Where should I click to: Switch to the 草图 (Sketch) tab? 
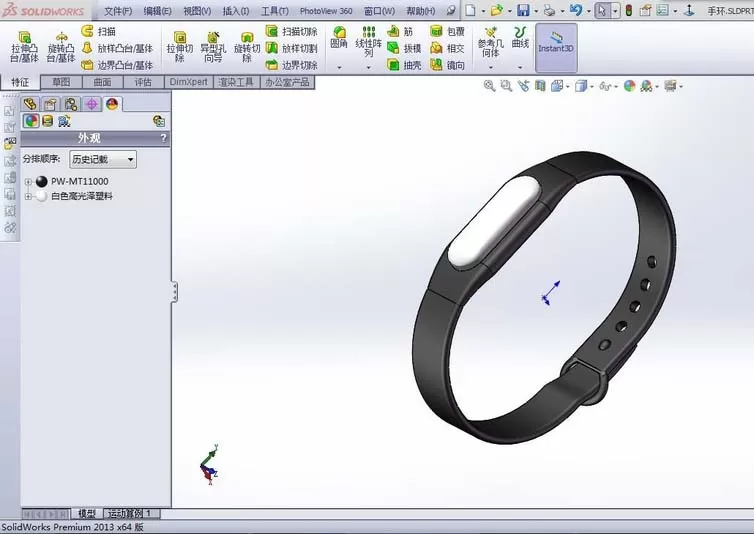[61, 82]
